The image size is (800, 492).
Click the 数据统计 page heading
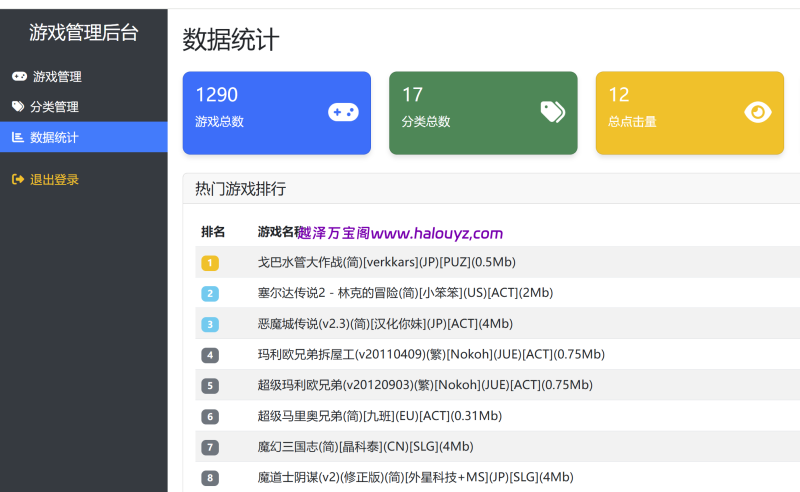pyautogui.click(x=231, y=40)
